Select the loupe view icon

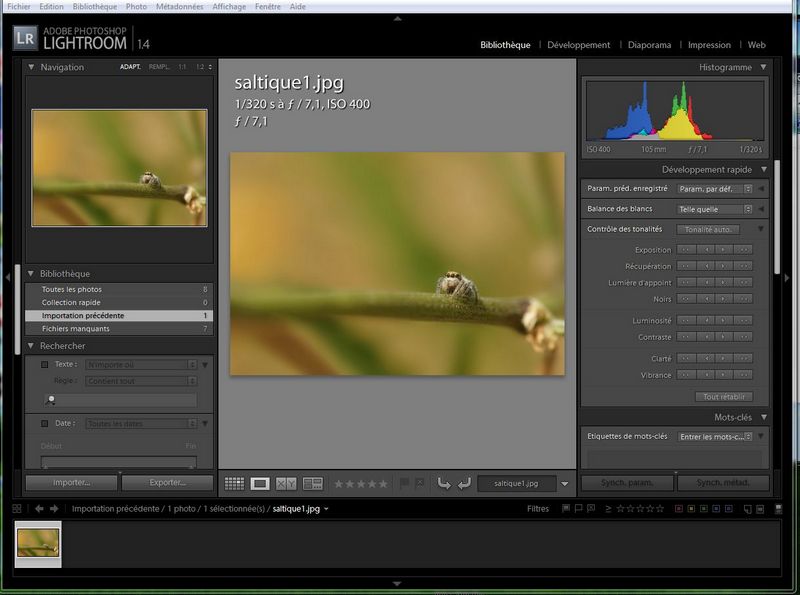coord(260,484)
